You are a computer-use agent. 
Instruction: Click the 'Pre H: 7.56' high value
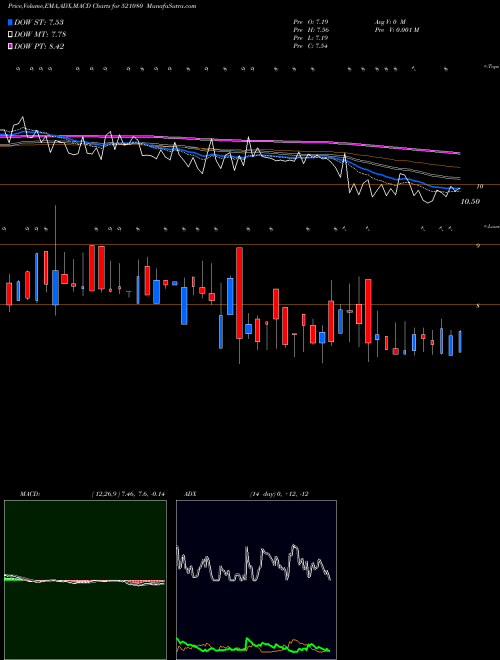[x=311, y=30]
